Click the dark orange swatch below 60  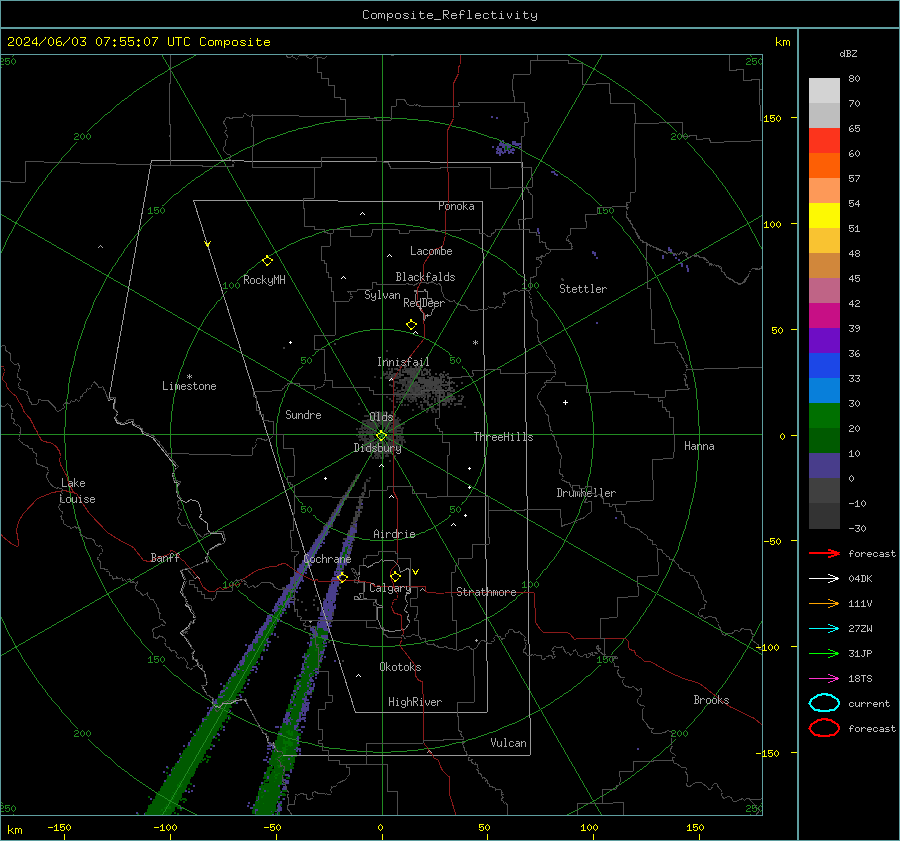coord(824,165)
